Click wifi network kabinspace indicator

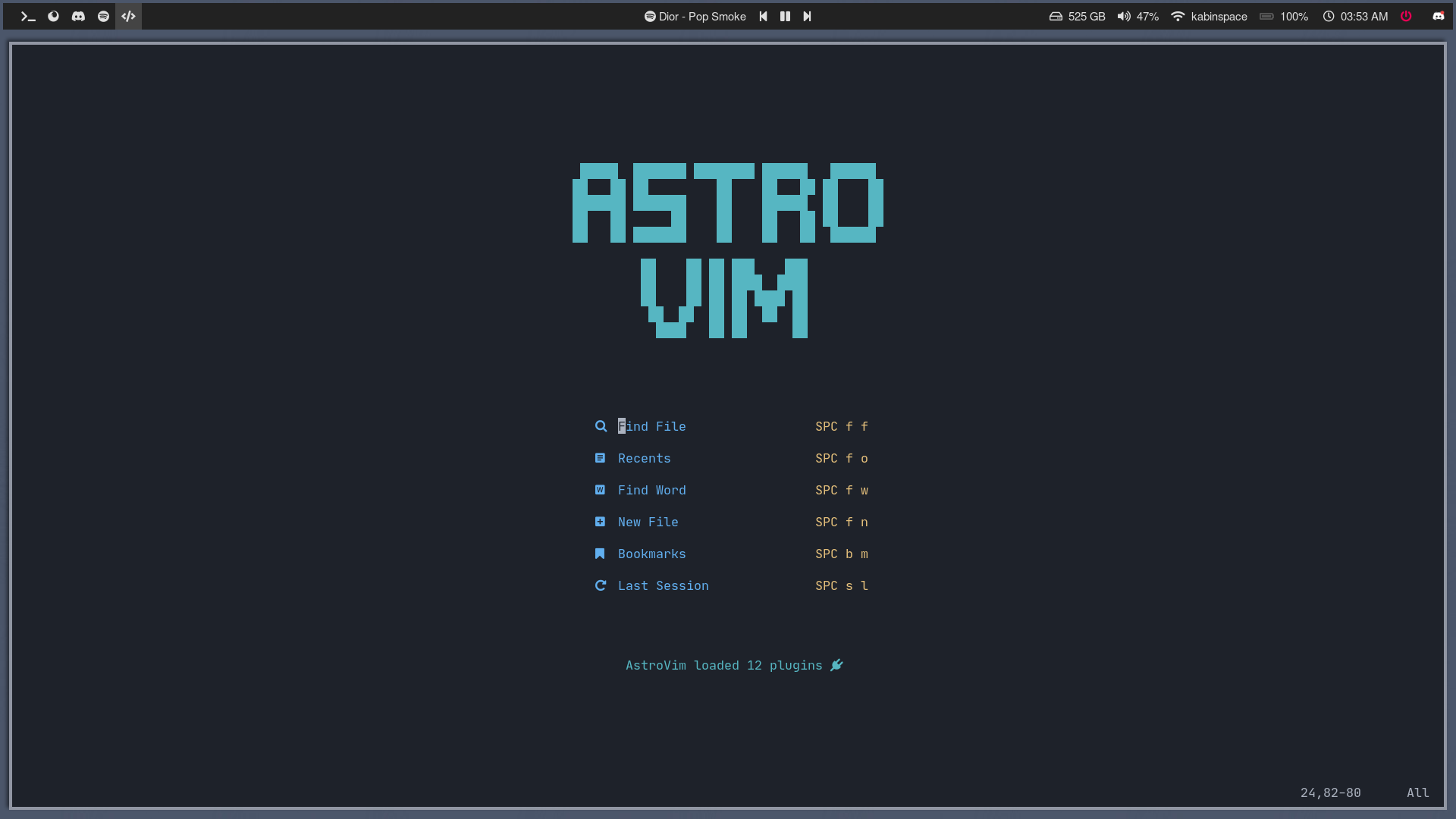click(1210, 16)
